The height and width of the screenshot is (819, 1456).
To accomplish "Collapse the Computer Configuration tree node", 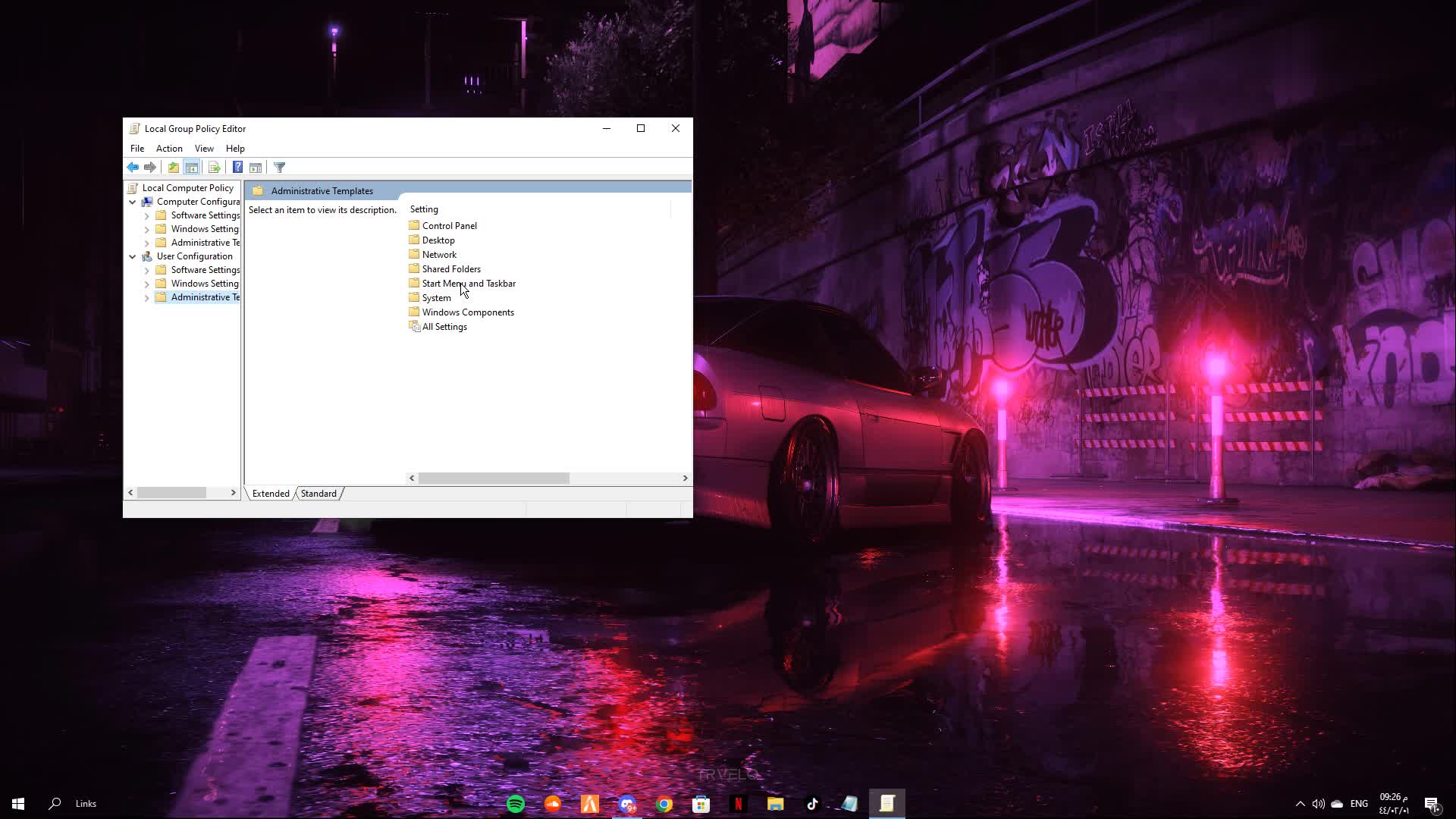I will (133, 201).
